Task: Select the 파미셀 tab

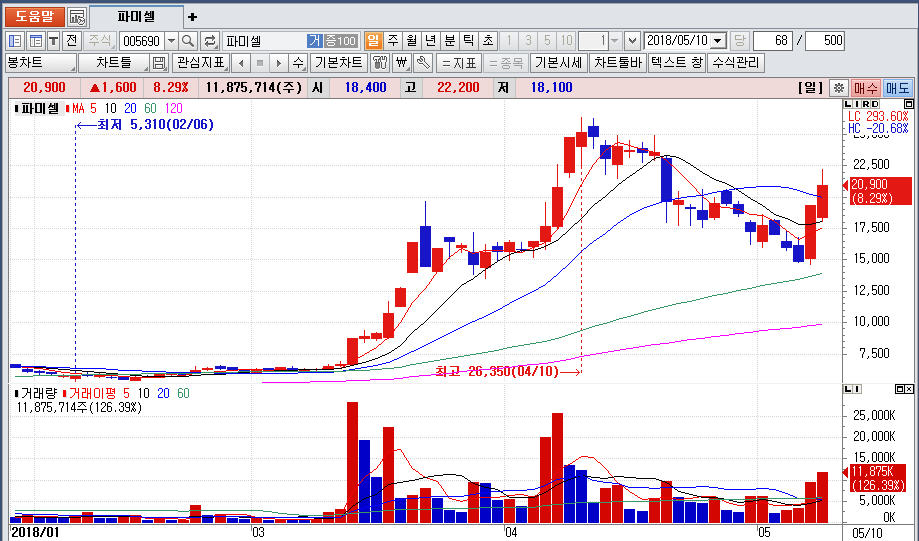Action: click(x=137, y=17)
